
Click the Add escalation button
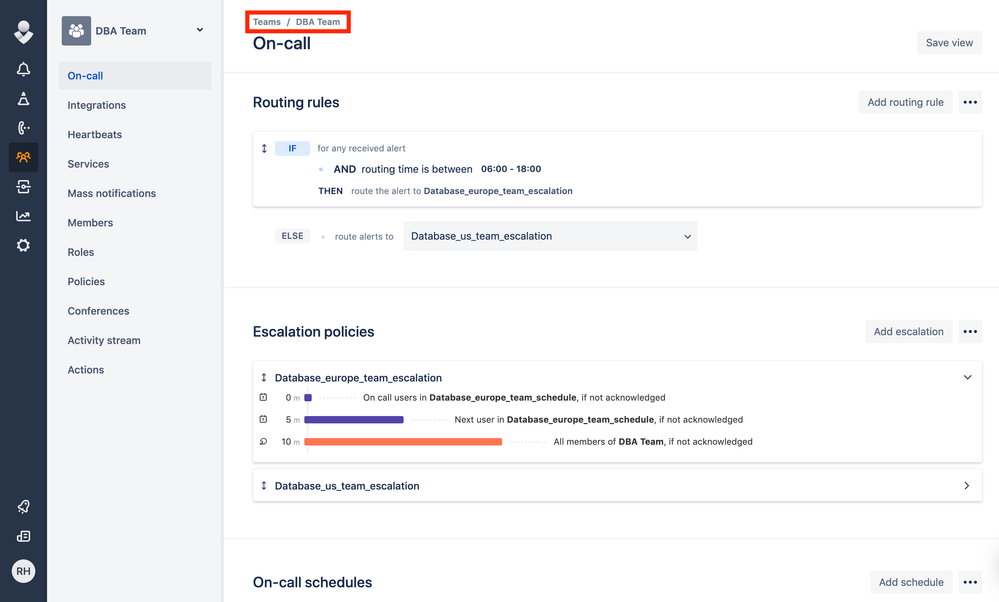pyautogui.click(x=908, y=331)
